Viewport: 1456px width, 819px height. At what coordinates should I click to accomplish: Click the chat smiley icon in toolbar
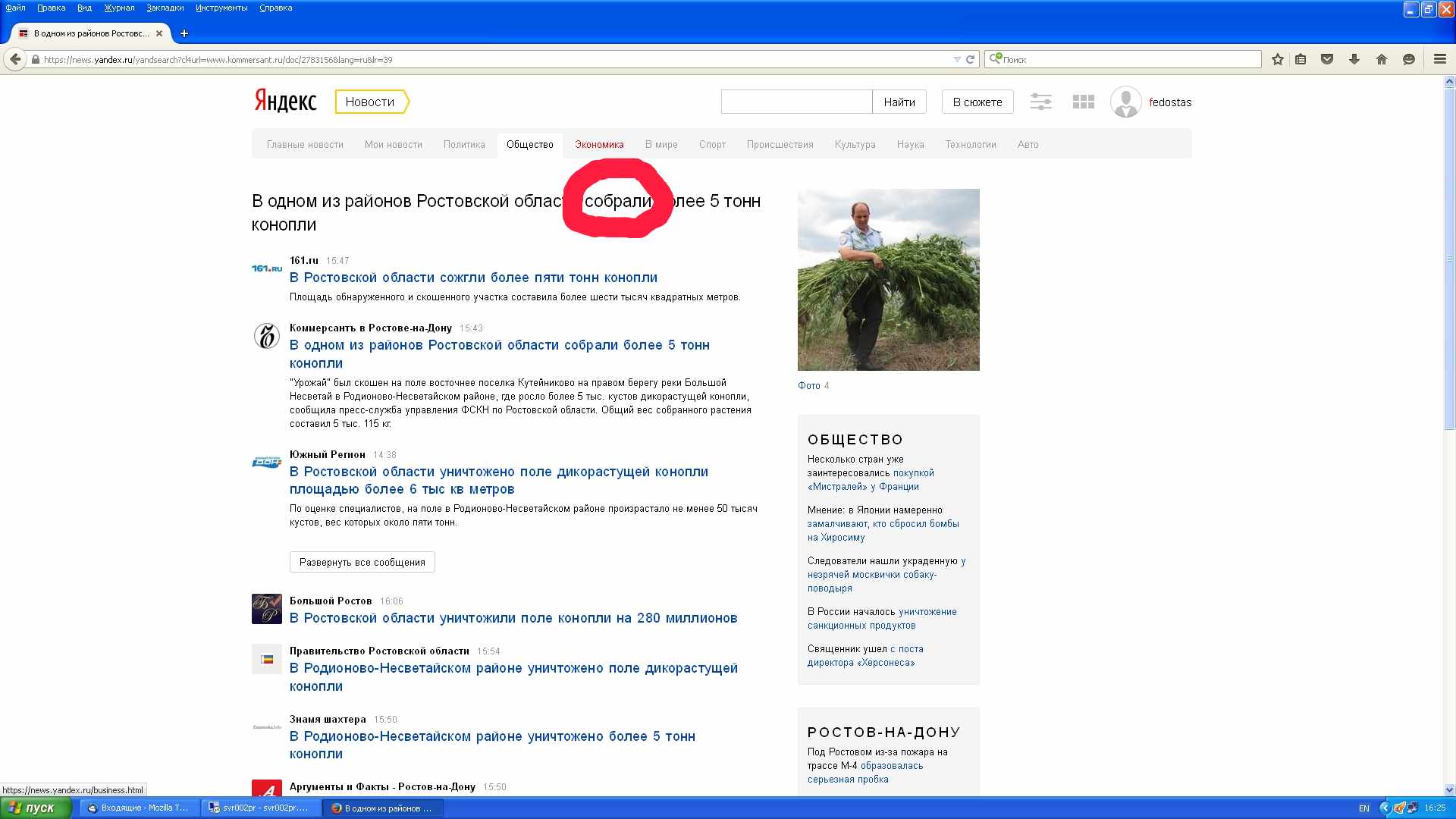click(x=1409, y=59)
